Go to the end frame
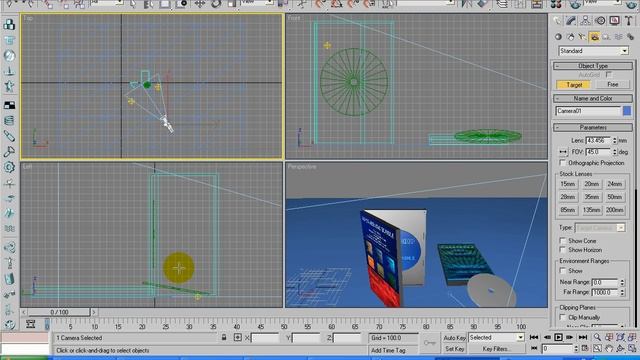The width and height of the screenshot is (640, 360). click(x=582, y=338)
